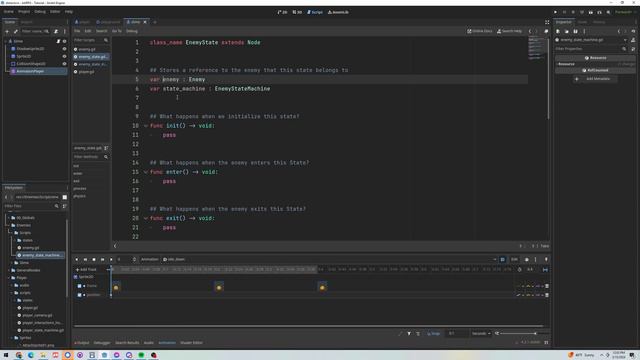Viewport: 640px width, 360px height.
Task: Select player_camera.gd in FileSystem
Action: [x=37, y=315]
